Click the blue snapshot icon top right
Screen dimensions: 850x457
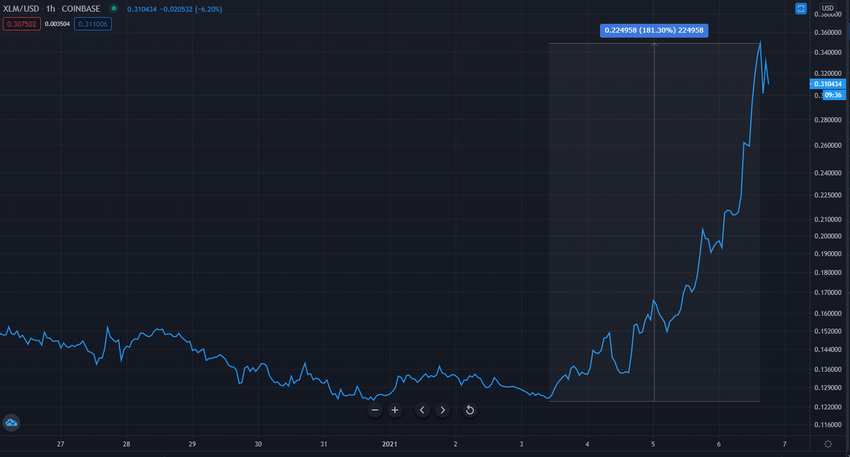click(801, 8)
